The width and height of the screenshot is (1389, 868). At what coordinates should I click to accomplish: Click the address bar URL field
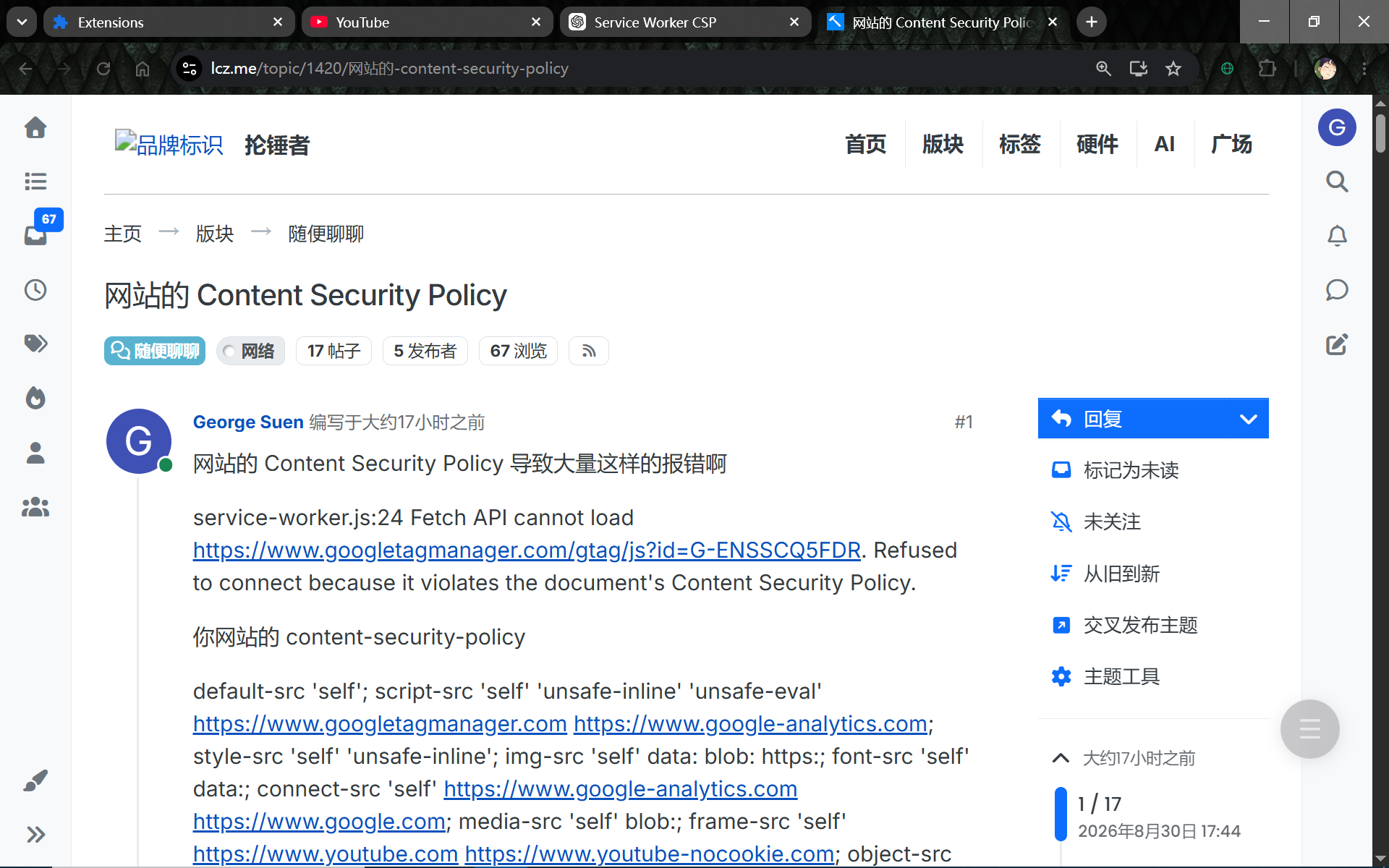pos(637,69)
